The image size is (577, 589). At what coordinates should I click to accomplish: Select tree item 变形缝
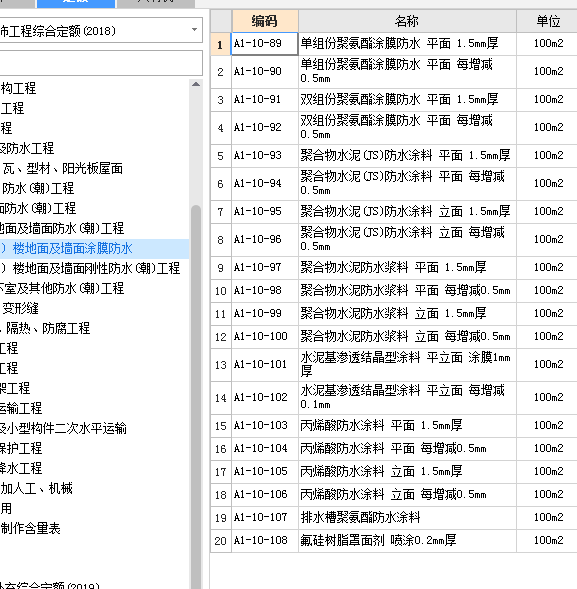pyautogui.click(x=20, y=308)
